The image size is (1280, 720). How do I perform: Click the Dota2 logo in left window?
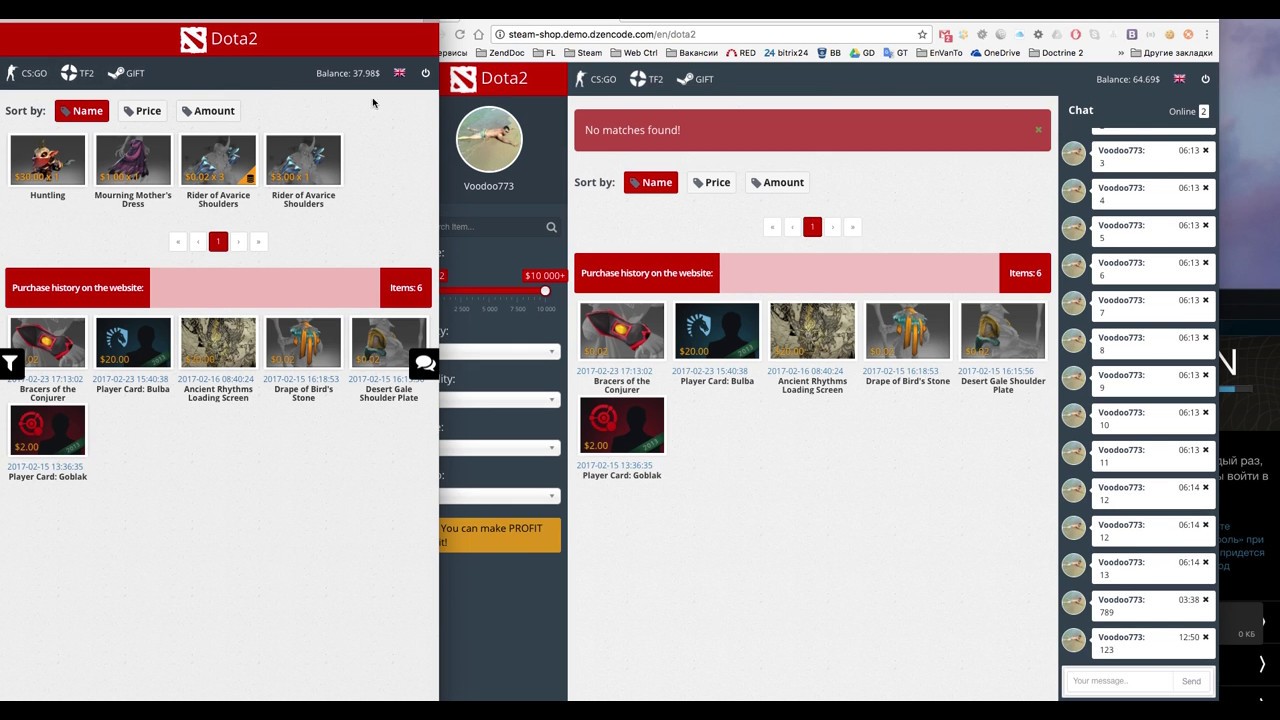(219, 39)
